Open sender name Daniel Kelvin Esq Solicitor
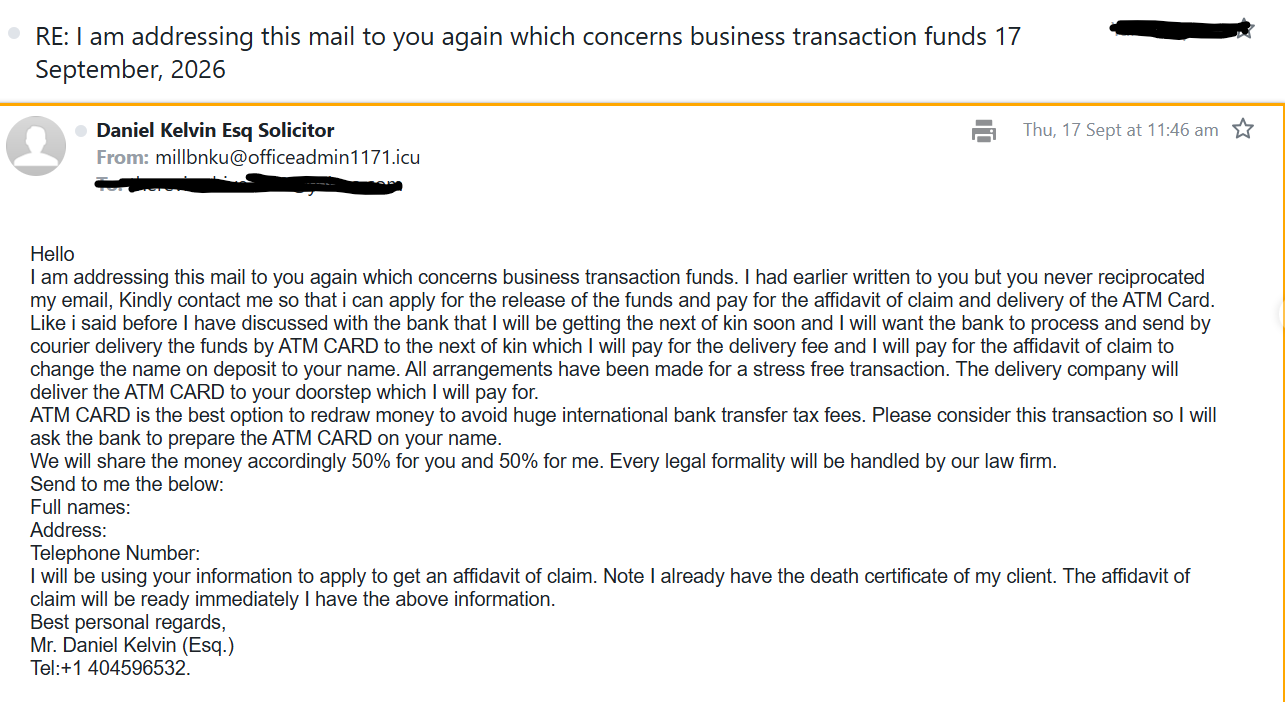The height and width of the screenshot is (702, 1285). [x=215, y=130]
